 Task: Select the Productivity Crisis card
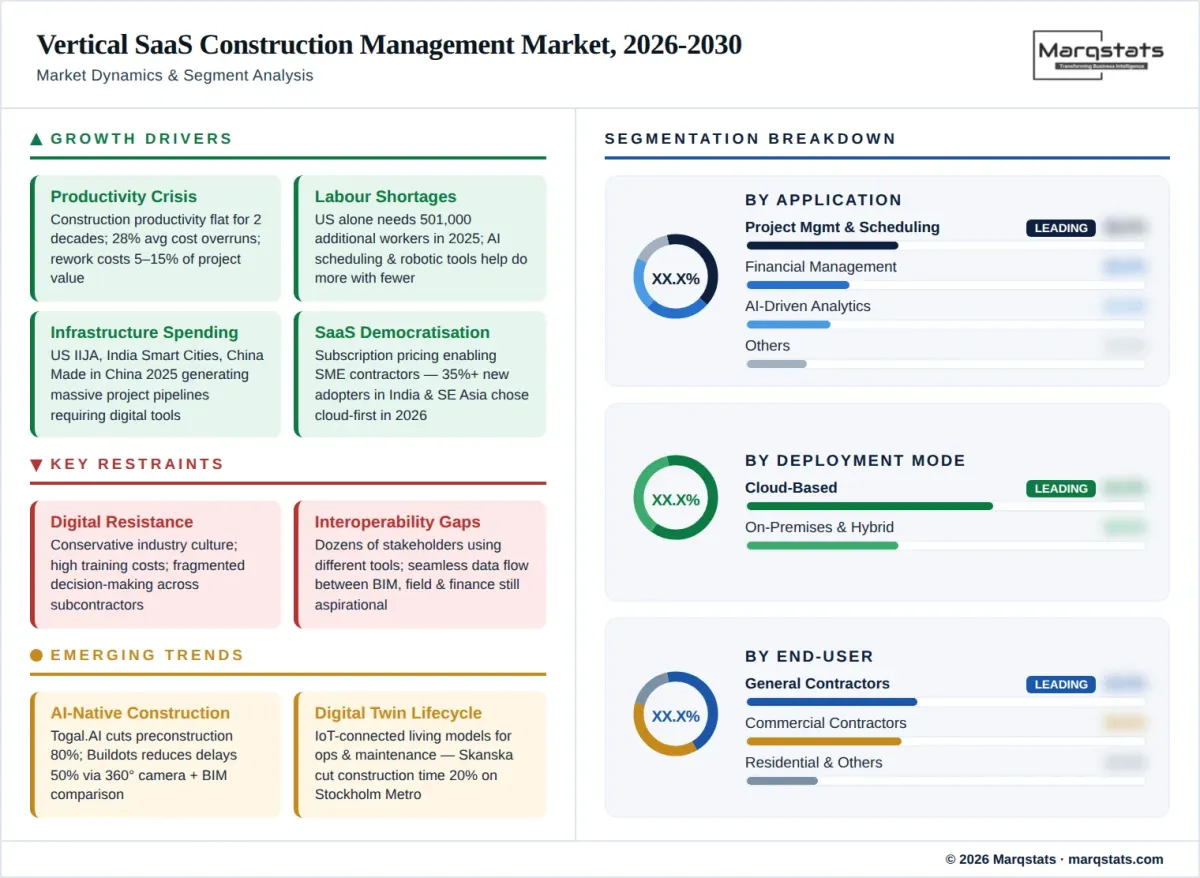tap(156, 237)
